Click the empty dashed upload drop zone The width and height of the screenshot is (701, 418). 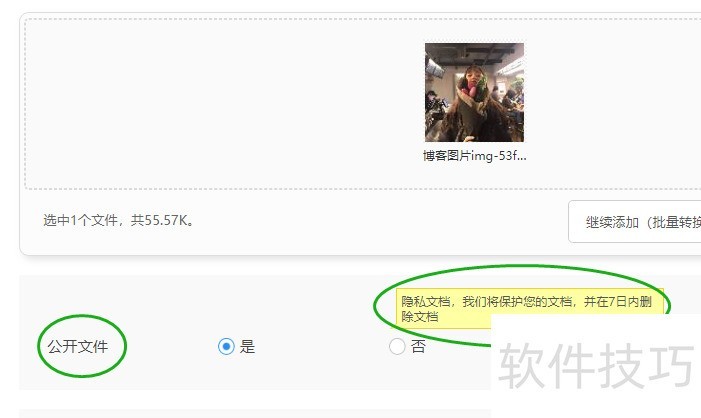pos(224,103)
